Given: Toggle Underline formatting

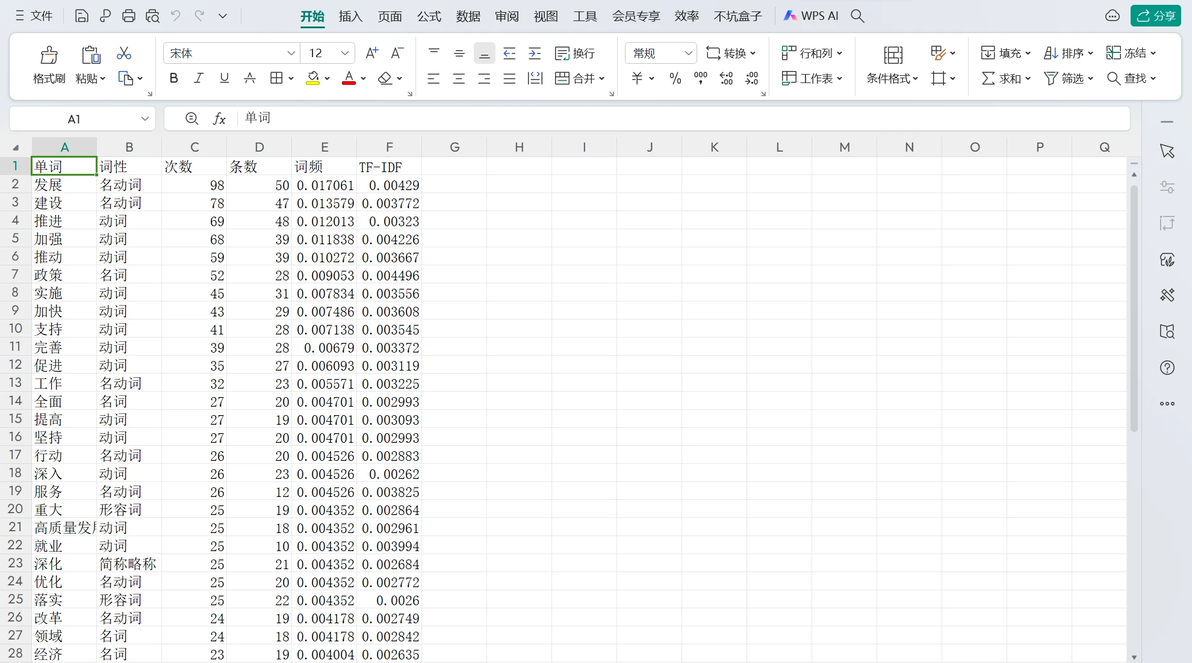Looking at the screenshot, I should pos(224,78).
